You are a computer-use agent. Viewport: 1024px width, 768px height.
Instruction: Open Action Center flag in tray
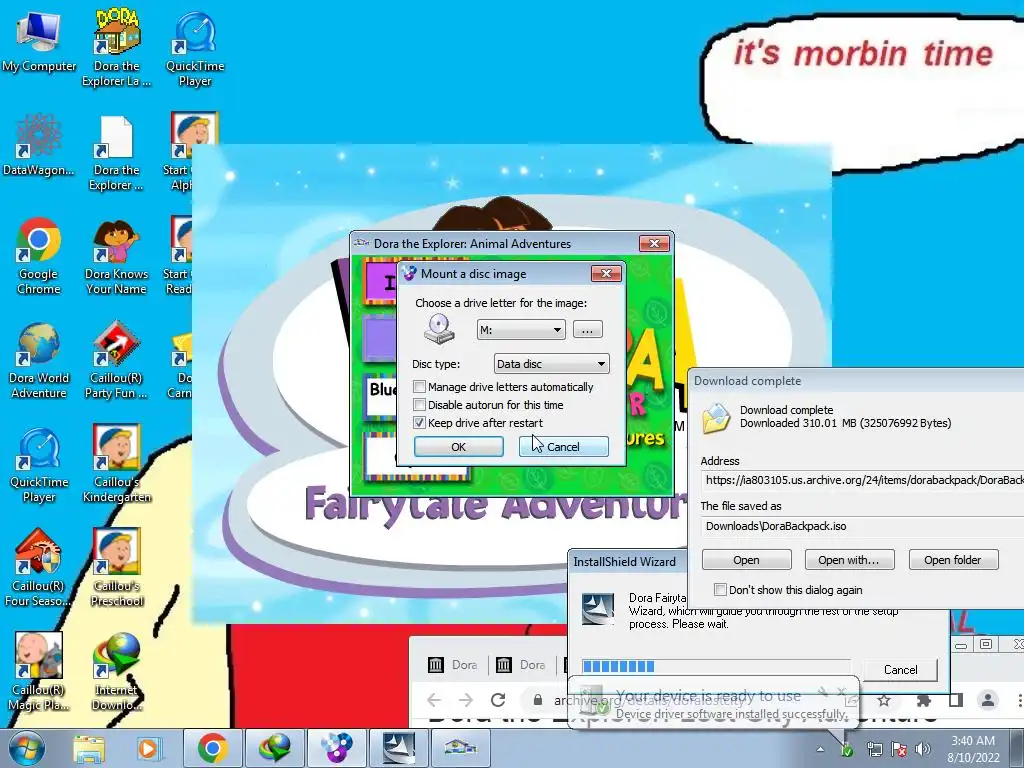coord(899,749)
